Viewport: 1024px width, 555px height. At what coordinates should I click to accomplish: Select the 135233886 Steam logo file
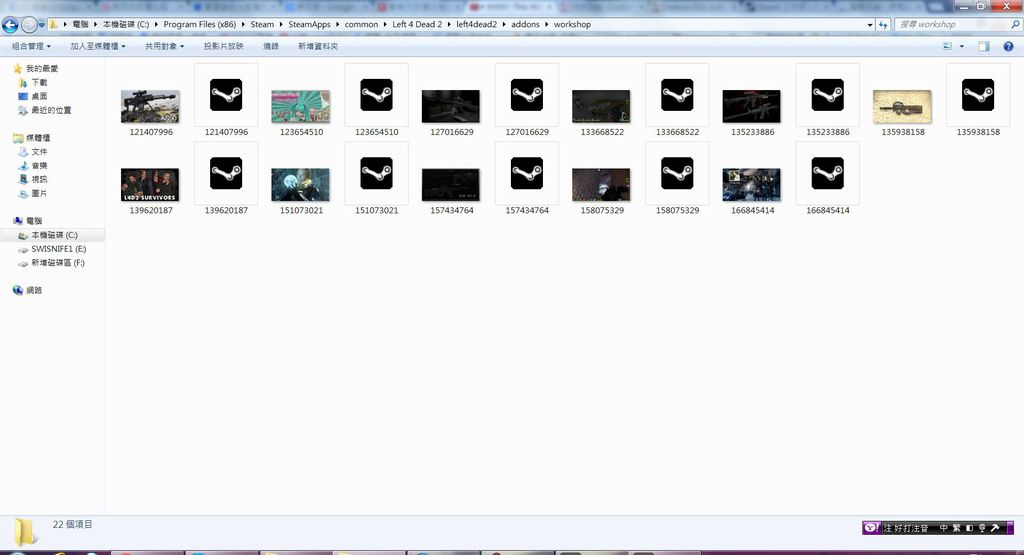(827, 95)
